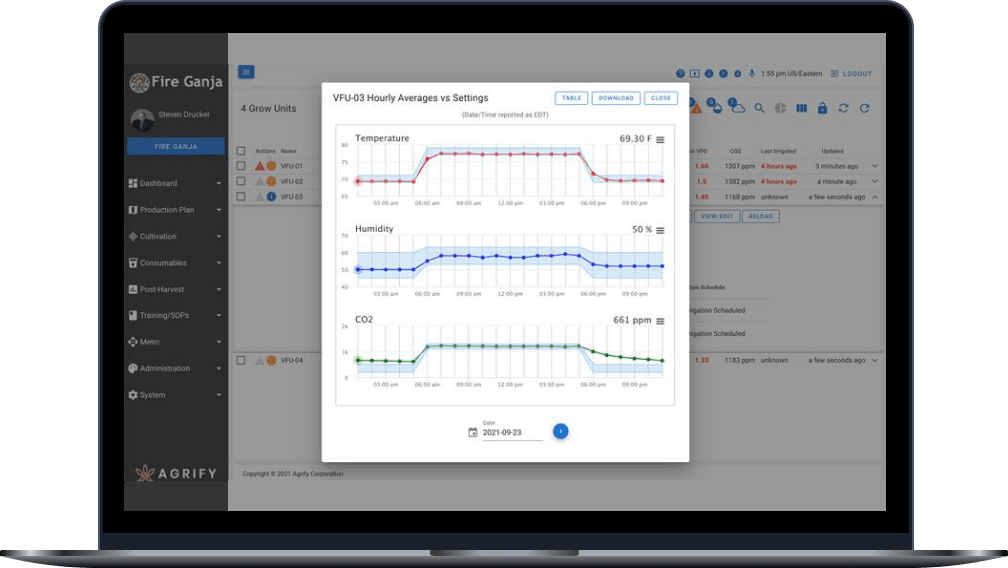Click the logout arrow icon
Screen dimensions: 1008x568
point(834,74)
